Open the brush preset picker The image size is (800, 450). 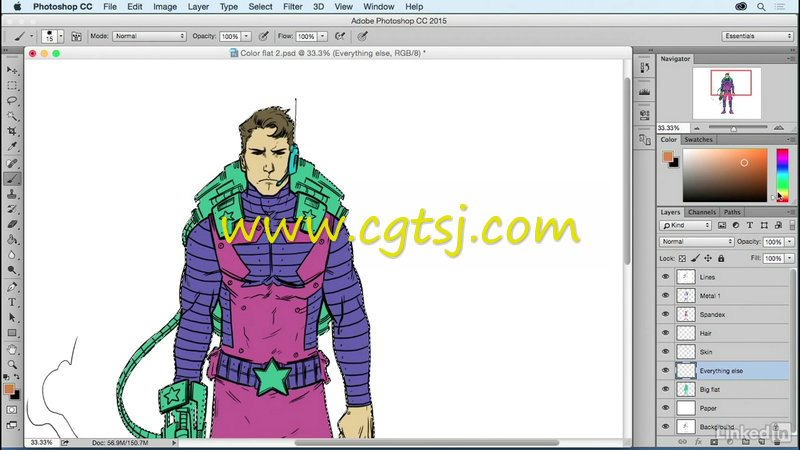tap(53, 36)
